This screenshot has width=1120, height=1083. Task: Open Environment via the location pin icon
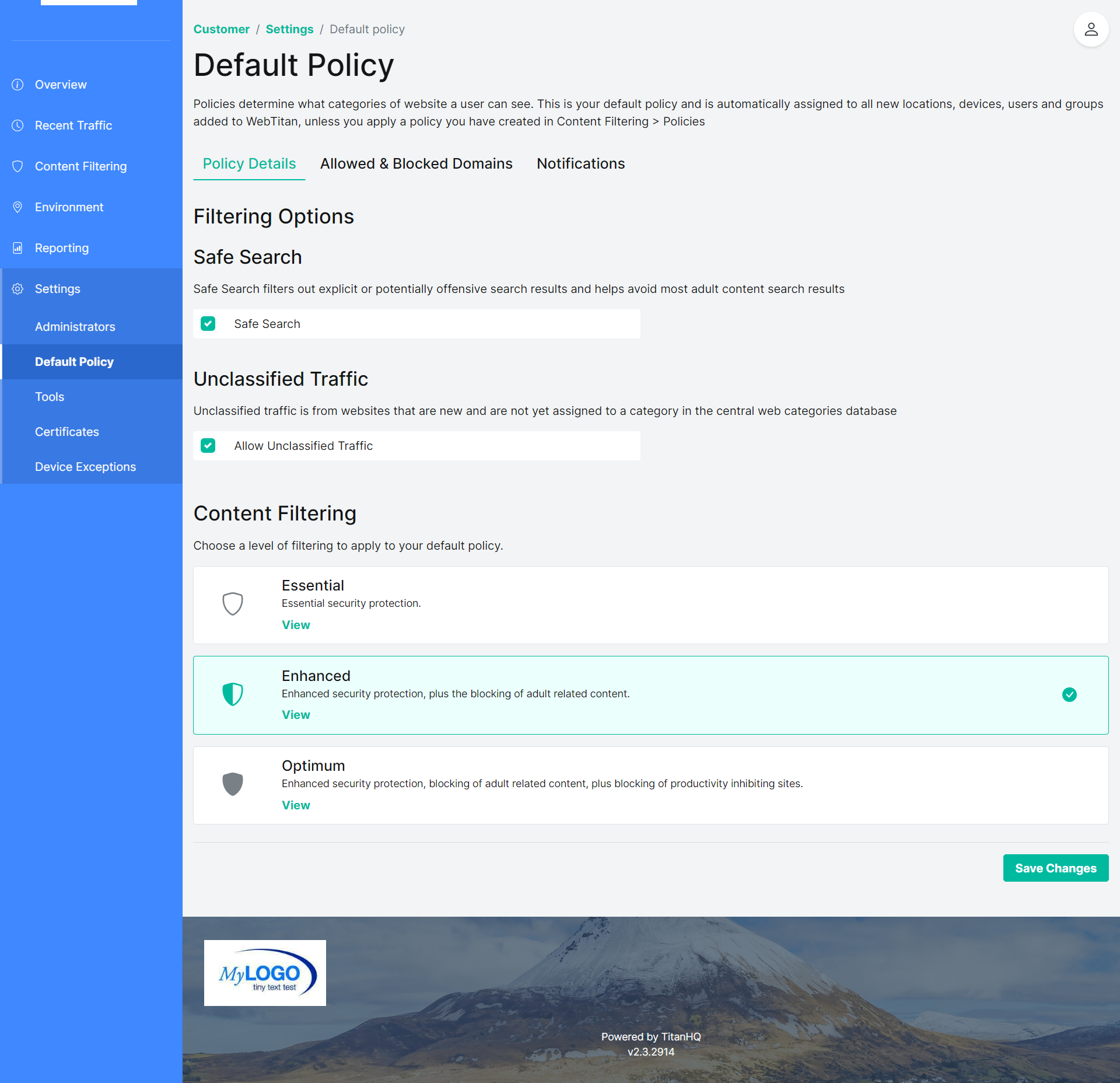[x=17, y=207]
